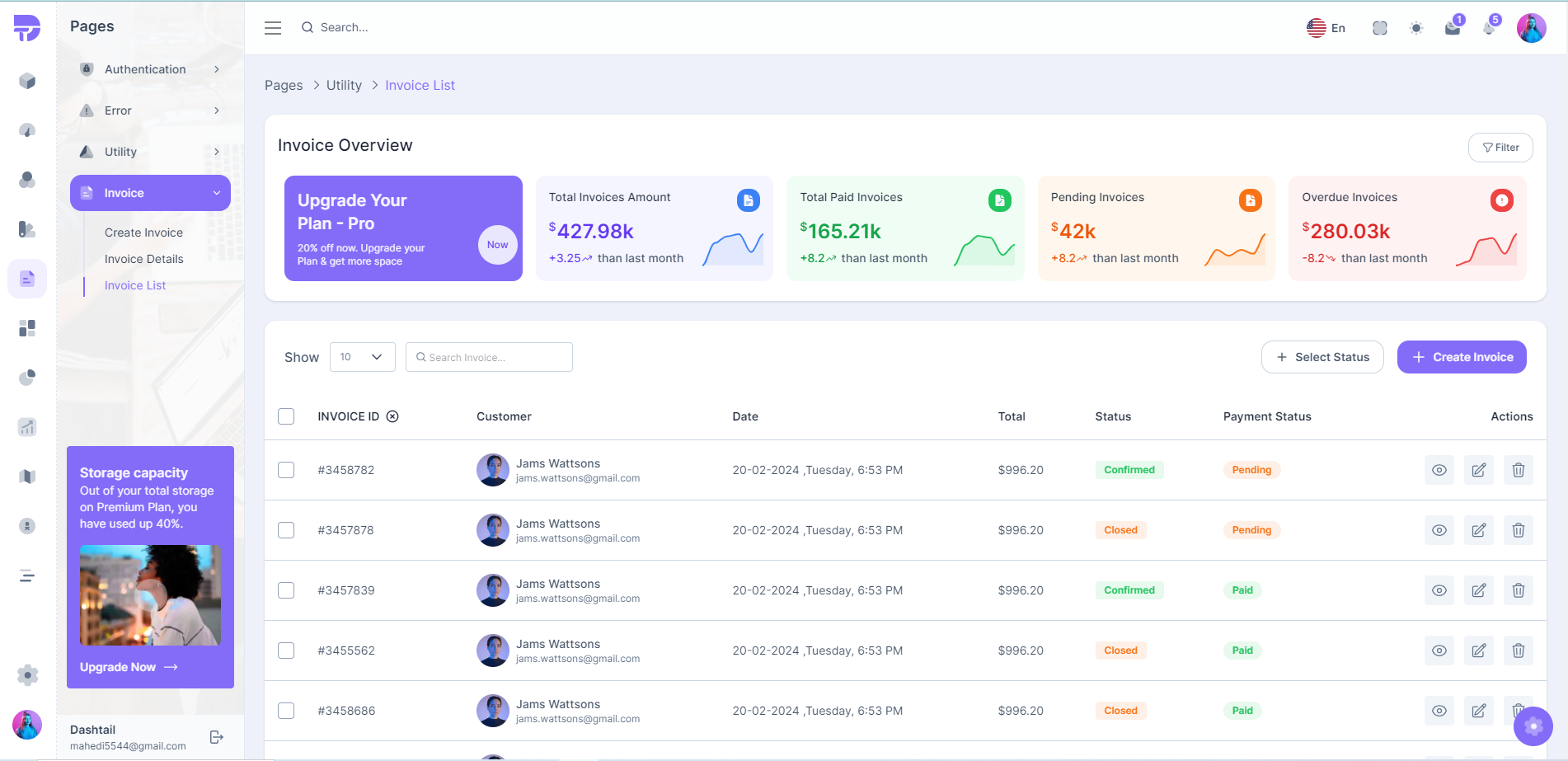View notifications with five alerts
Screen dimensions: 1568x761
(x=1489, y=27)
